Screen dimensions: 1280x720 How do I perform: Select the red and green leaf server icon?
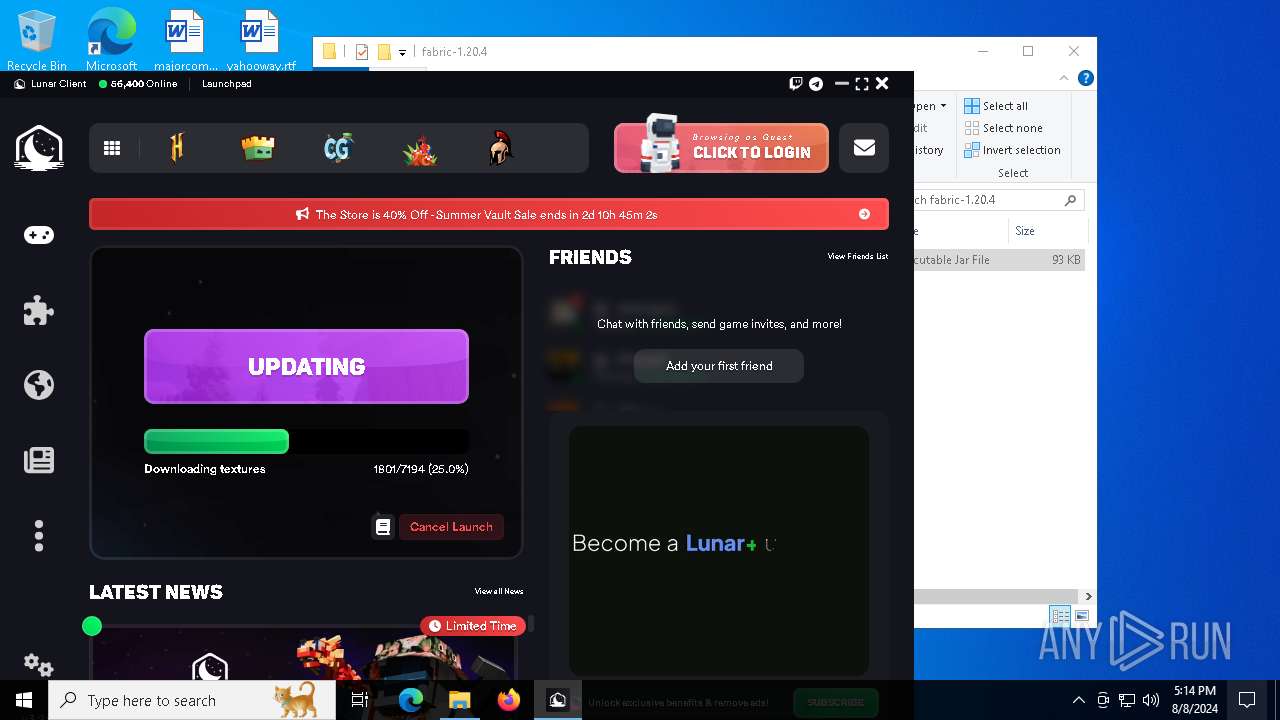[420, 149]
